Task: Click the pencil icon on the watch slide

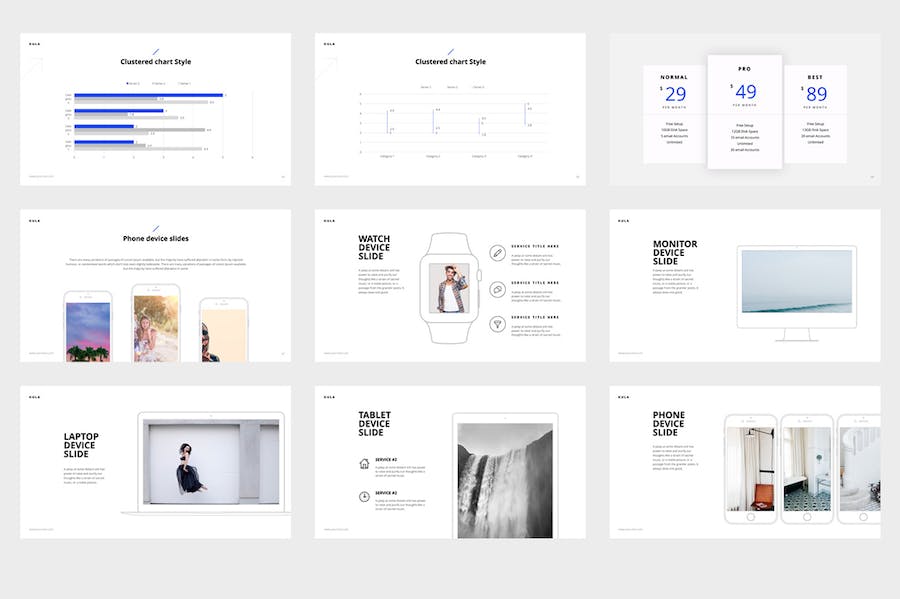Action: pyautogui.click(x=497, y=253)
